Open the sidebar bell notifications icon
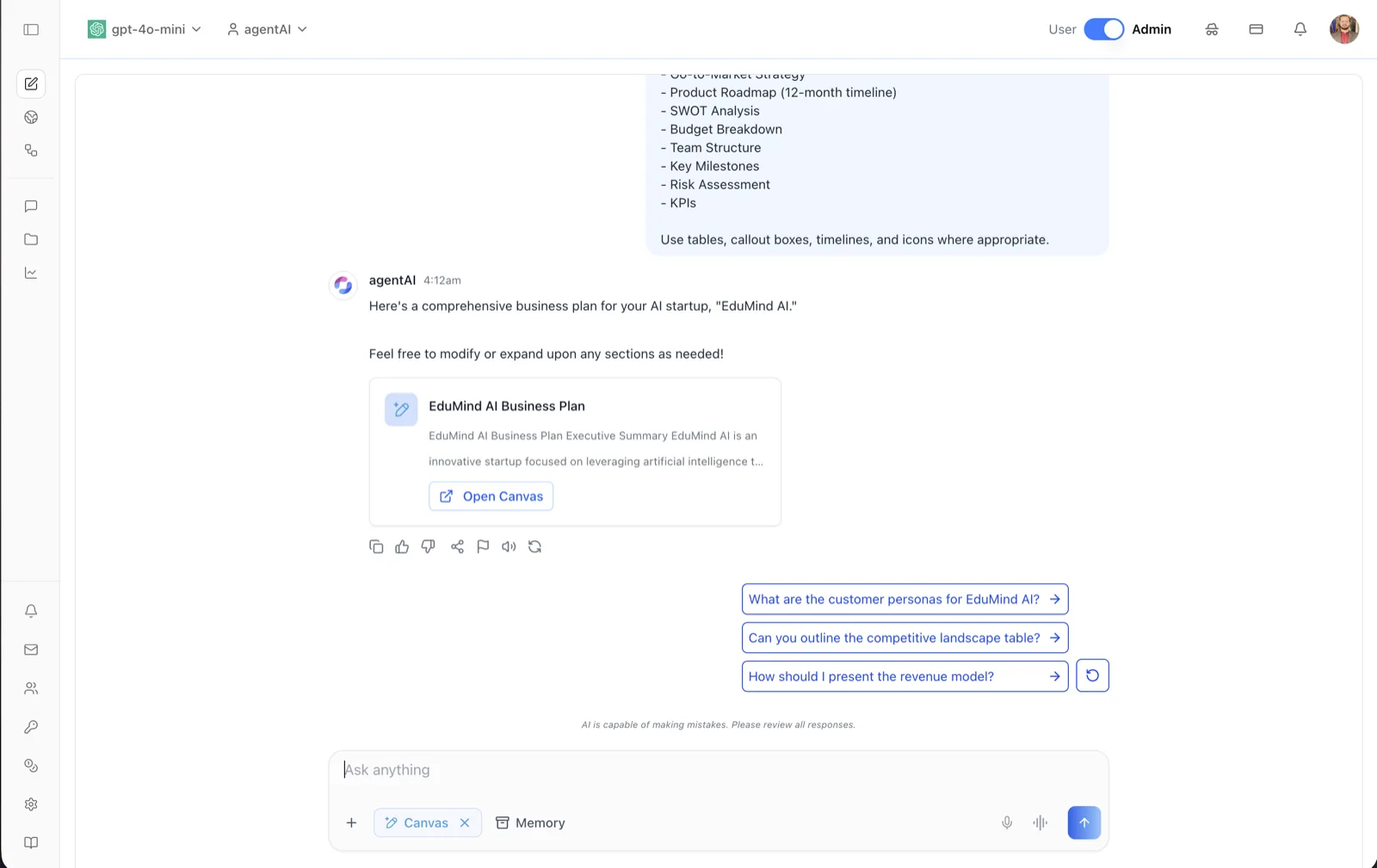 tap(31, 611)
